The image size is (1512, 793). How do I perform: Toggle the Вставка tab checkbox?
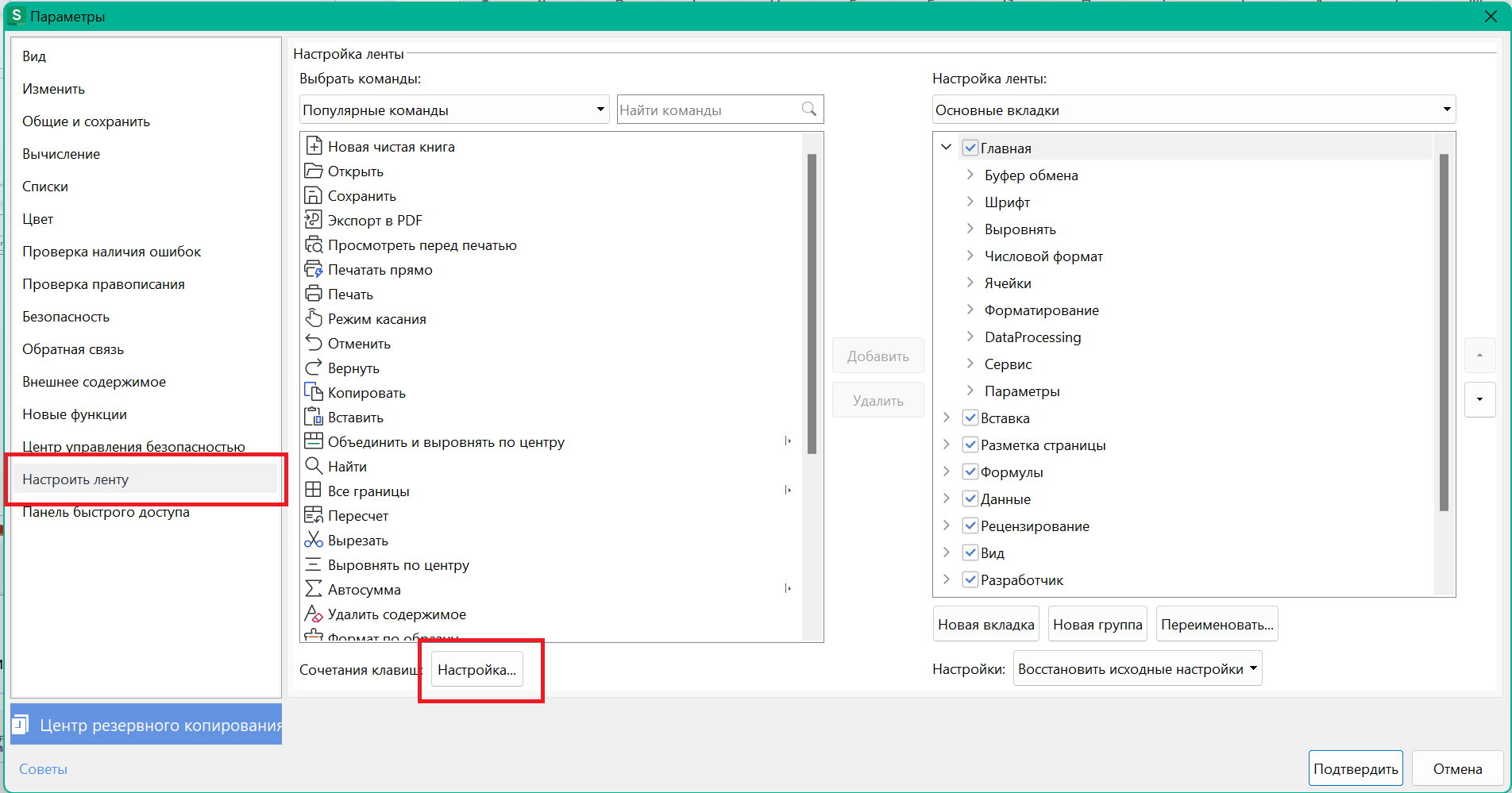tap(970, 418)
